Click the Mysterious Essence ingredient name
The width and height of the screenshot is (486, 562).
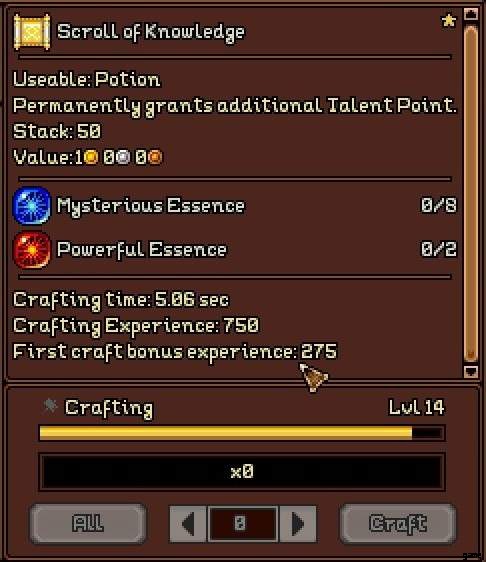(x=151, y=206)
